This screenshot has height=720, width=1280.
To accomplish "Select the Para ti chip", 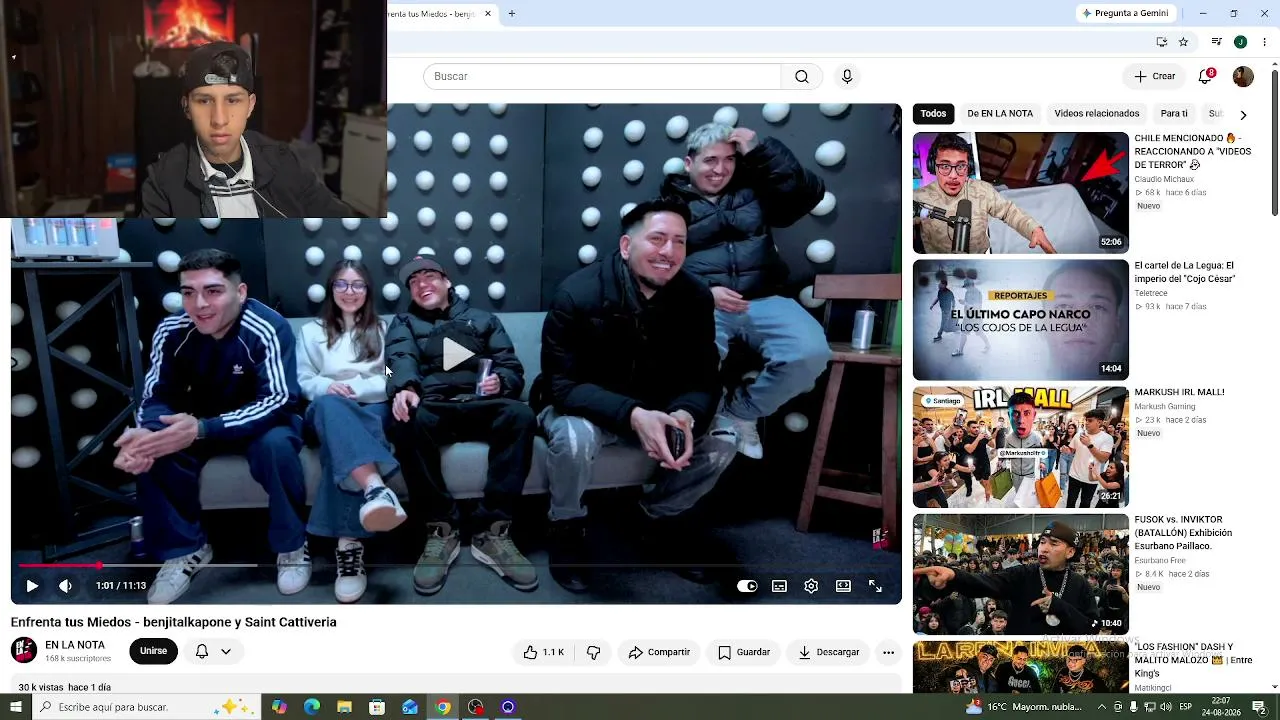I will (1174, 114).
